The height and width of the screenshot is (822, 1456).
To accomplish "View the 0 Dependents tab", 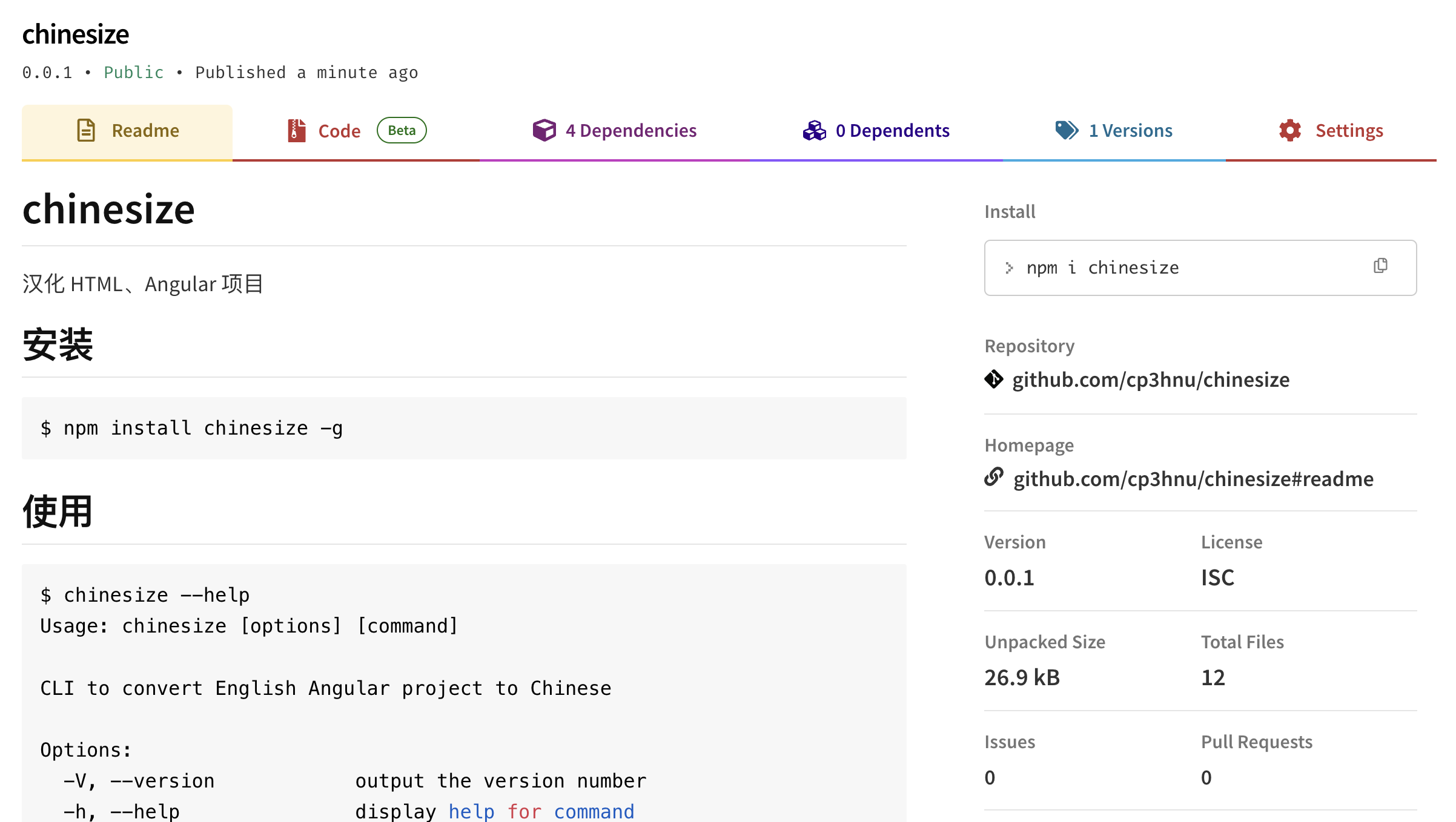I will coord(876,131).
